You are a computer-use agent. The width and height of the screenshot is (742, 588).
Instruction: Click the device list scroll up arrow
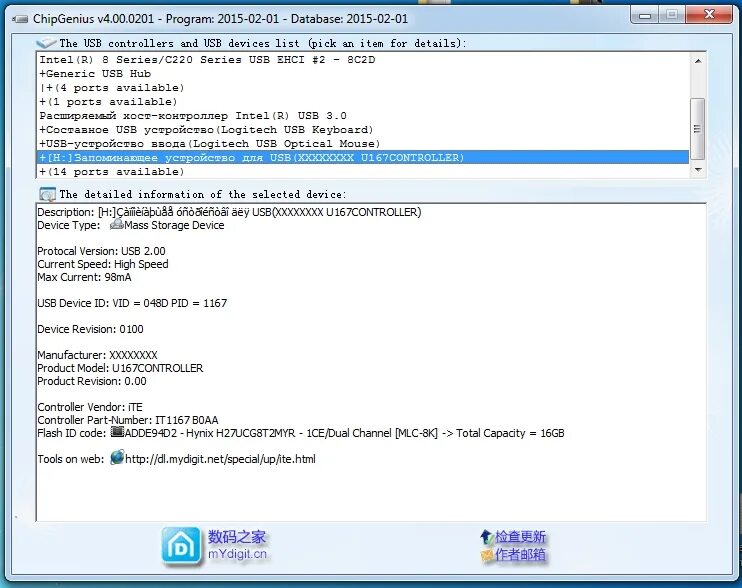[698, 61]
